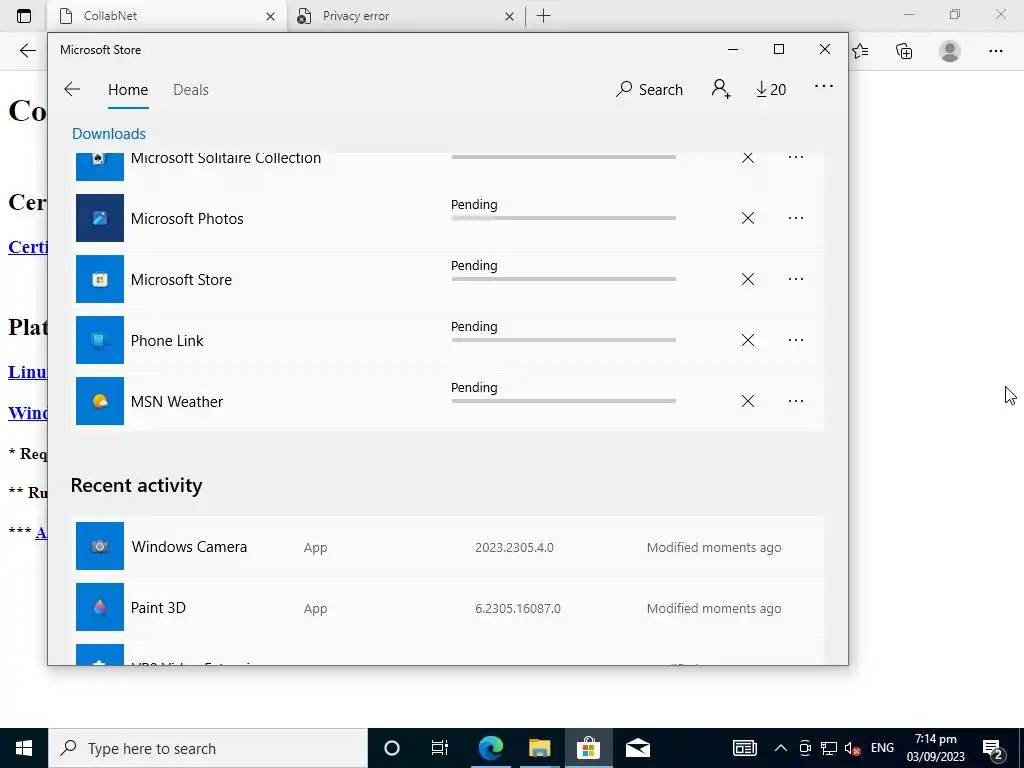Cancel the MSN Weather download
Image resolution: width=1024 pixels, height=768 pixels.
click(748, 401)
